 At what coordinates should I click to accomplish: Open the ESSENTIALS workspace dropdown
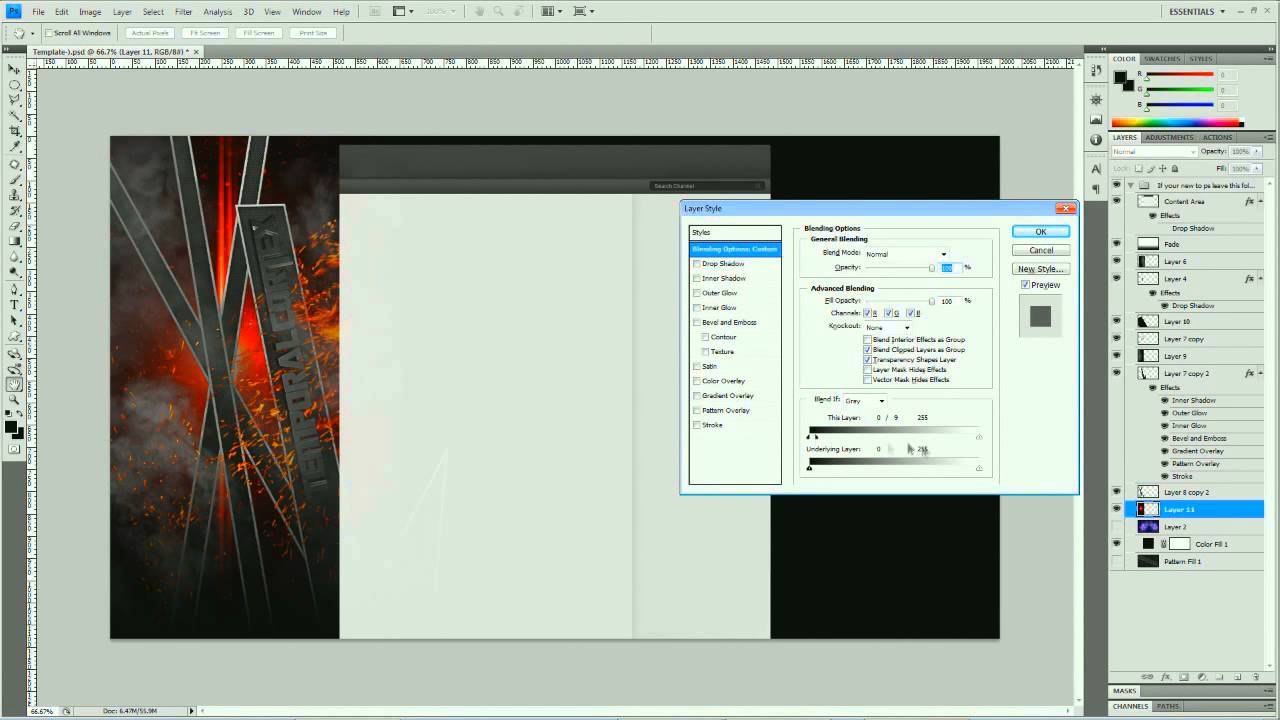coord(1198,11)
